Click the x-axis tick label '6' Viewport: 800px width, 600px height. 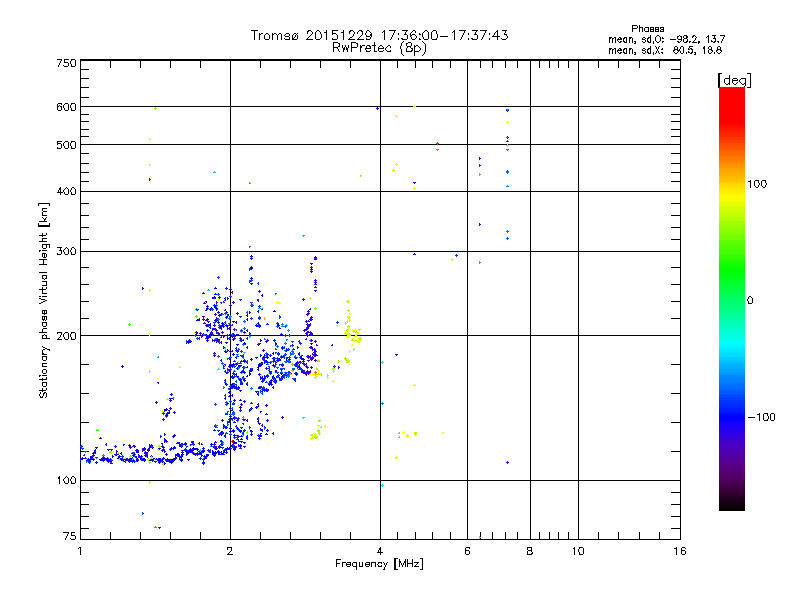pos(467,551)
